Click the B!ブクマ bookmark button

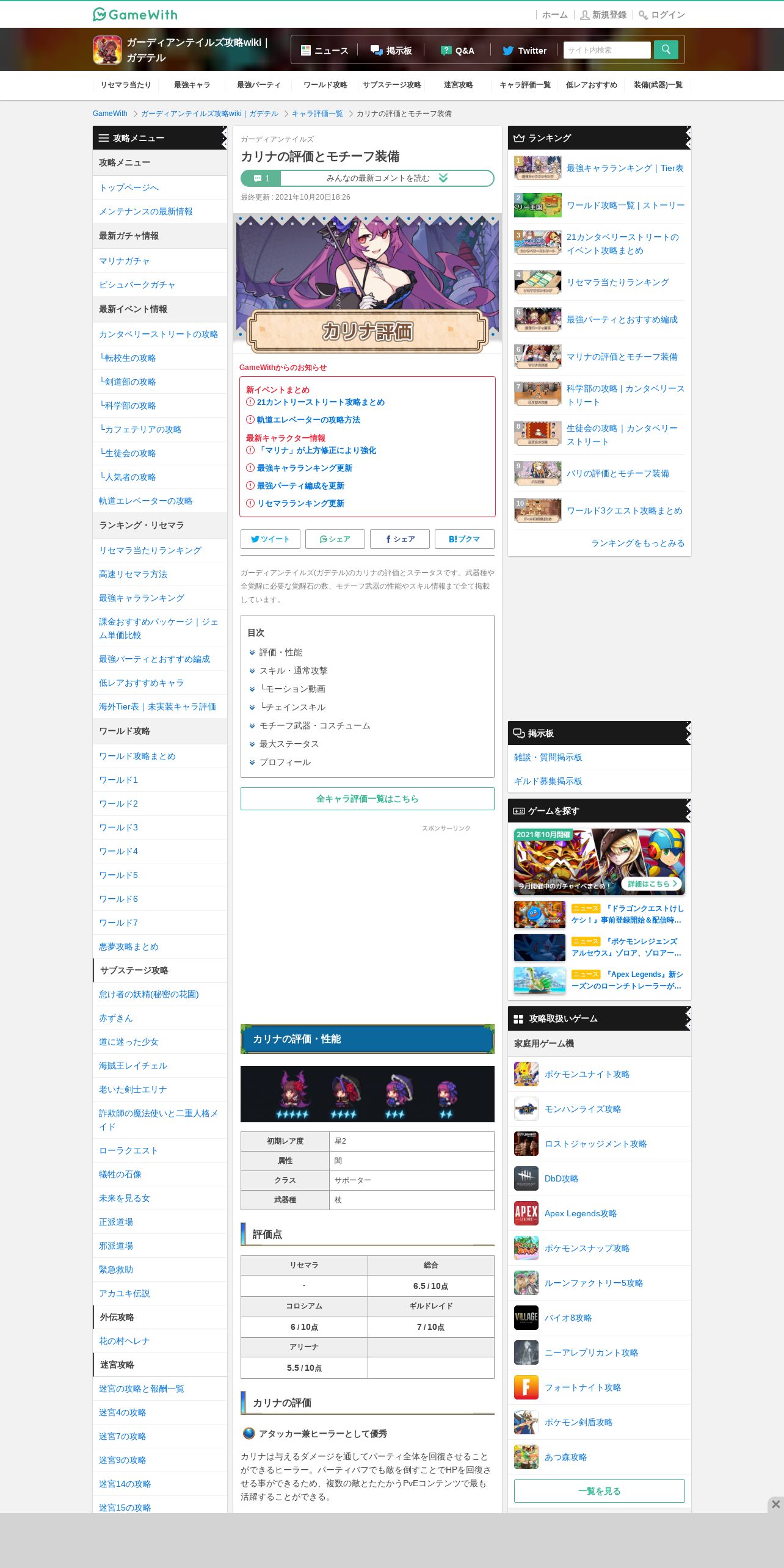[x=465, y=539]
